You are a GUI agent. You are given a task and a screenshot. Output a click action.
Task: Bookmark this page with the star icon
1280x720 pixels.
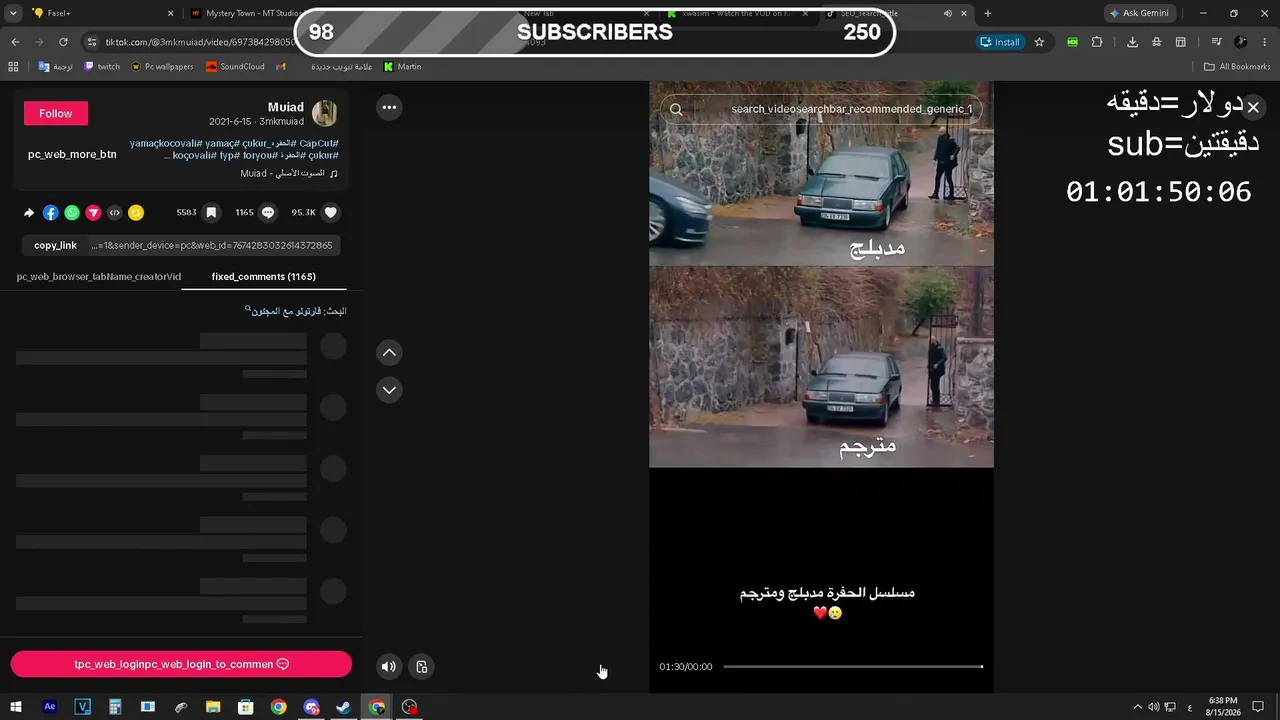pos(1039,42)
